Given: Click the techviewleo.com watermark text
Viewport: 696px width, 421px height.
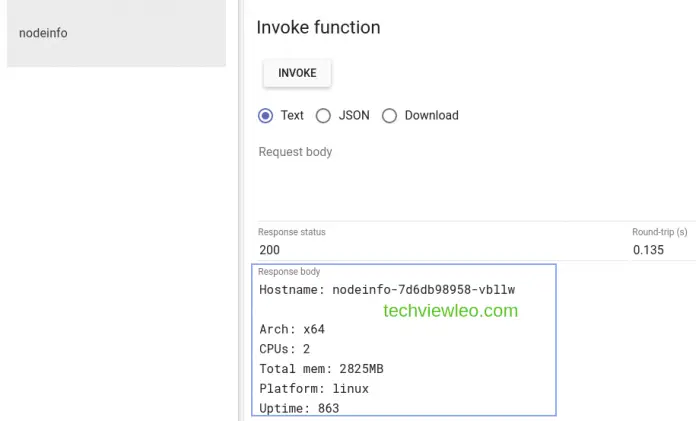Looking at the screenshot, I should coord(450,311).
